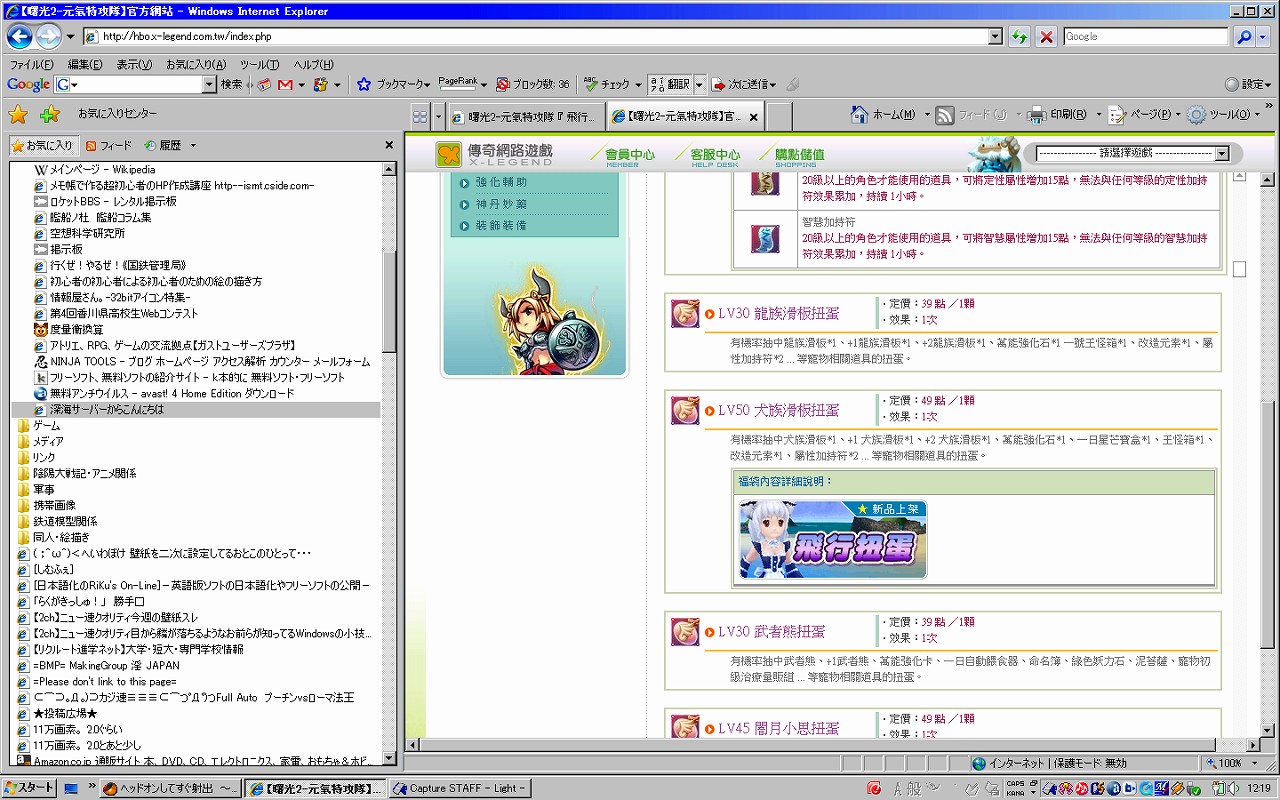Click the LV50 犬族滑板扭蛋 item icon
Viewport: 1280px width, 800px height.
click(685, 410)
